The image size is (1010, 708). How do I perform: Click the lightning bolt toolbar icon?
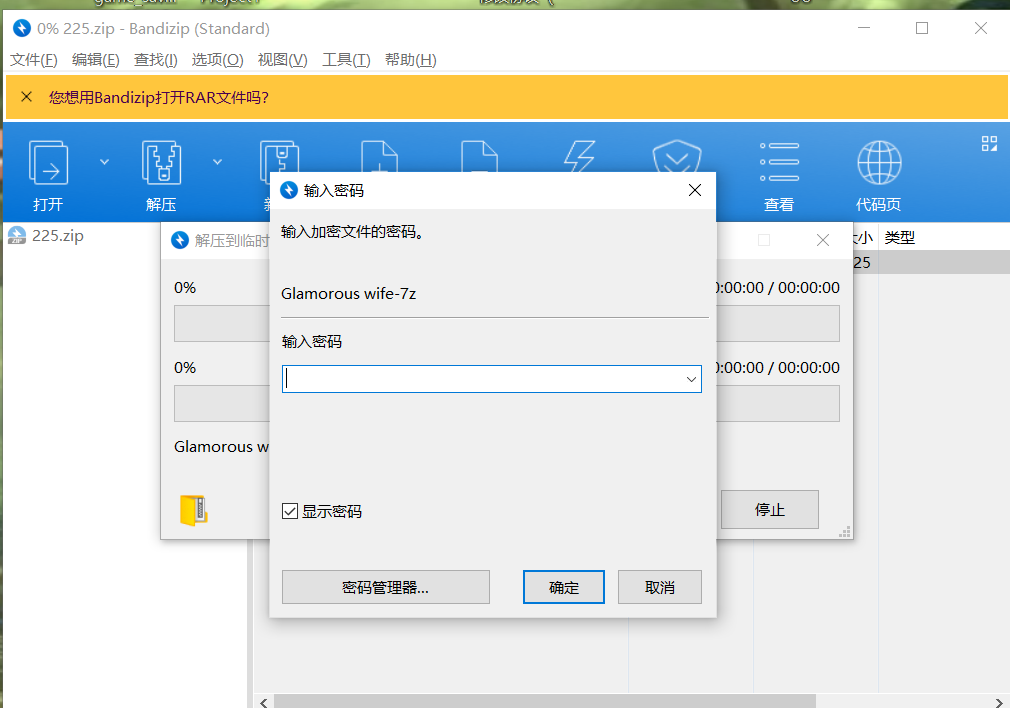pos(579,156)
